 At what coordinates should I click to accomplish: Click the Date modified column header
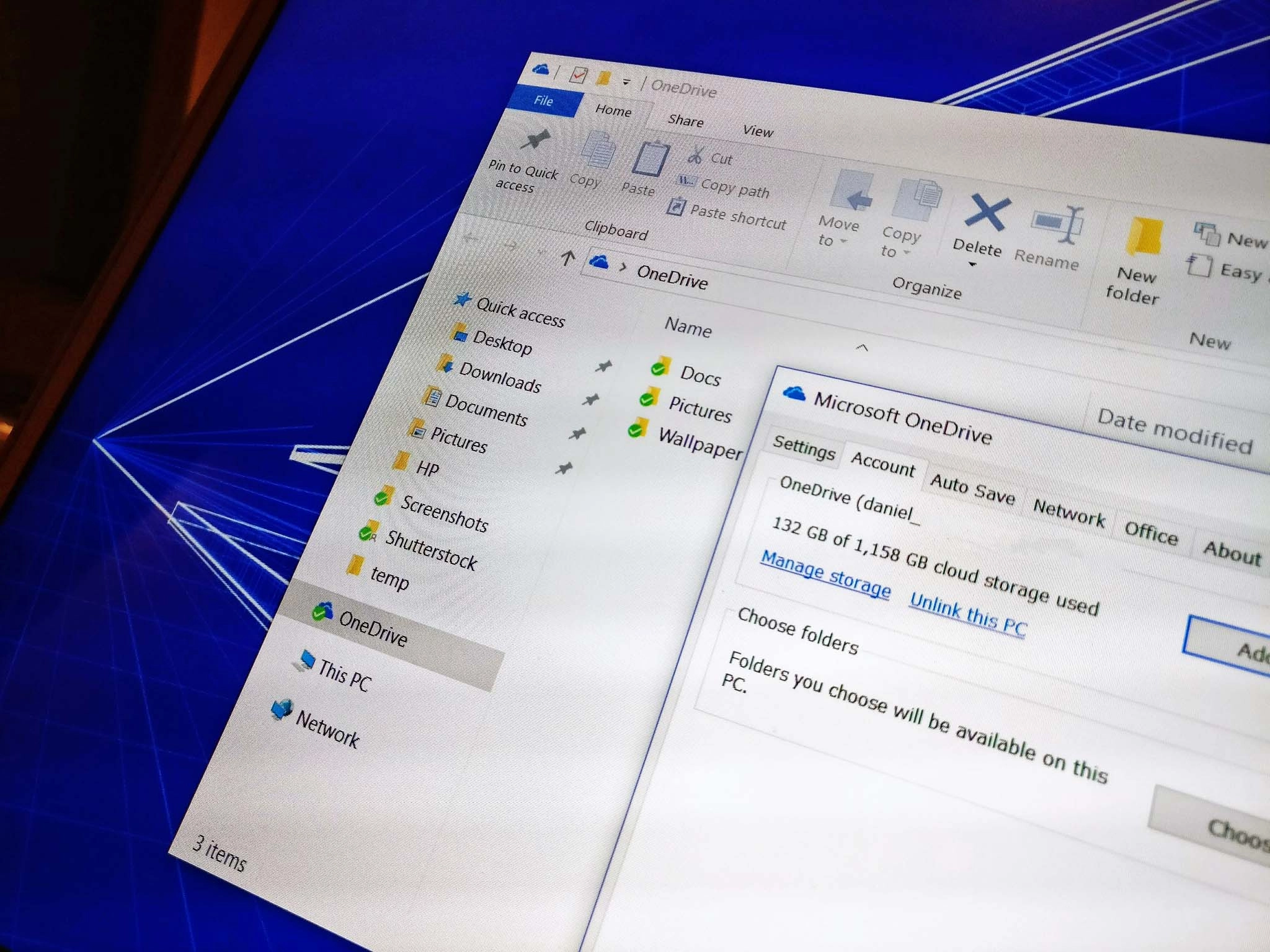coord(1174,432)
